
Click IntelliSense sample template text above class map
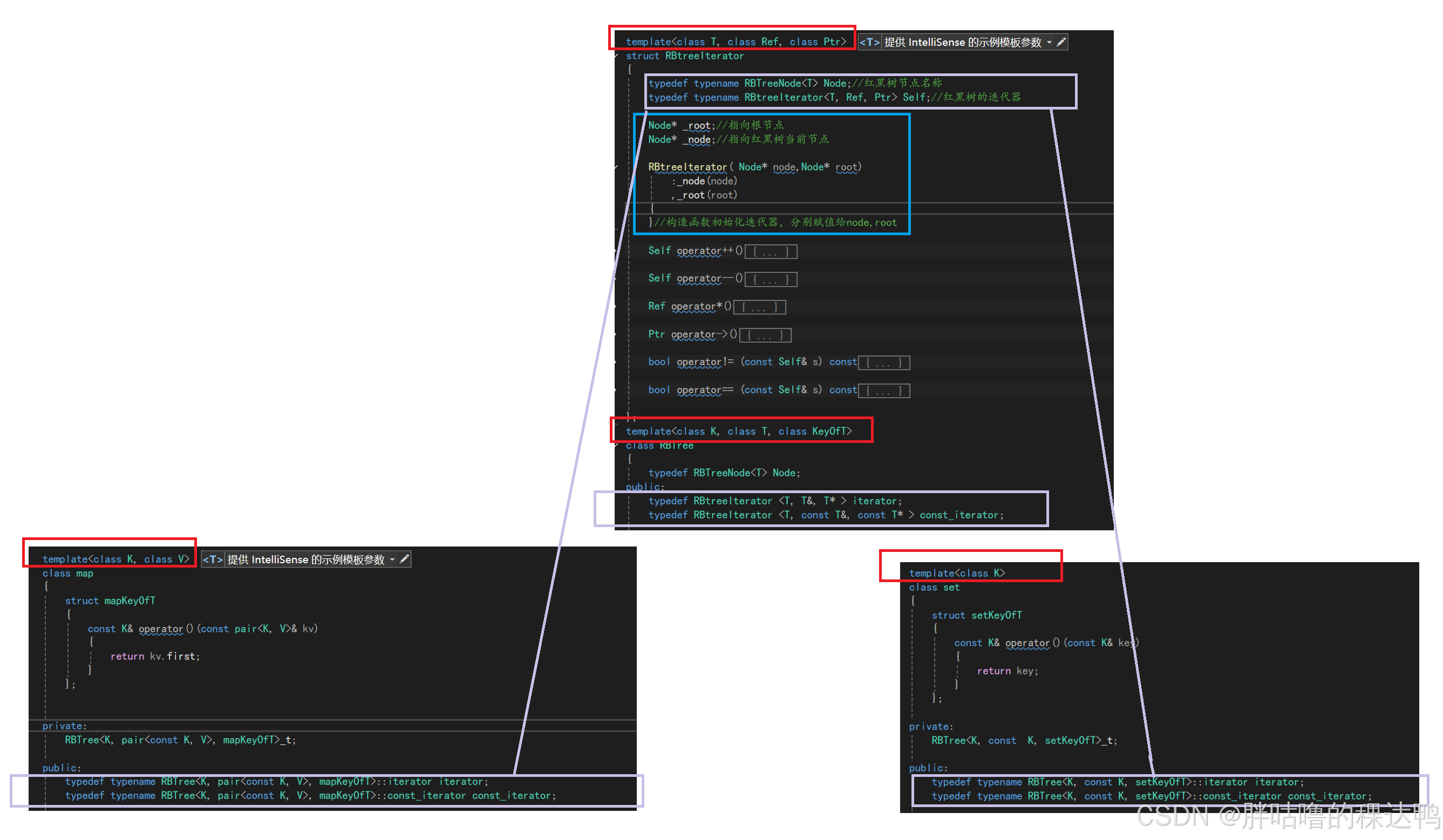[306, 559]
